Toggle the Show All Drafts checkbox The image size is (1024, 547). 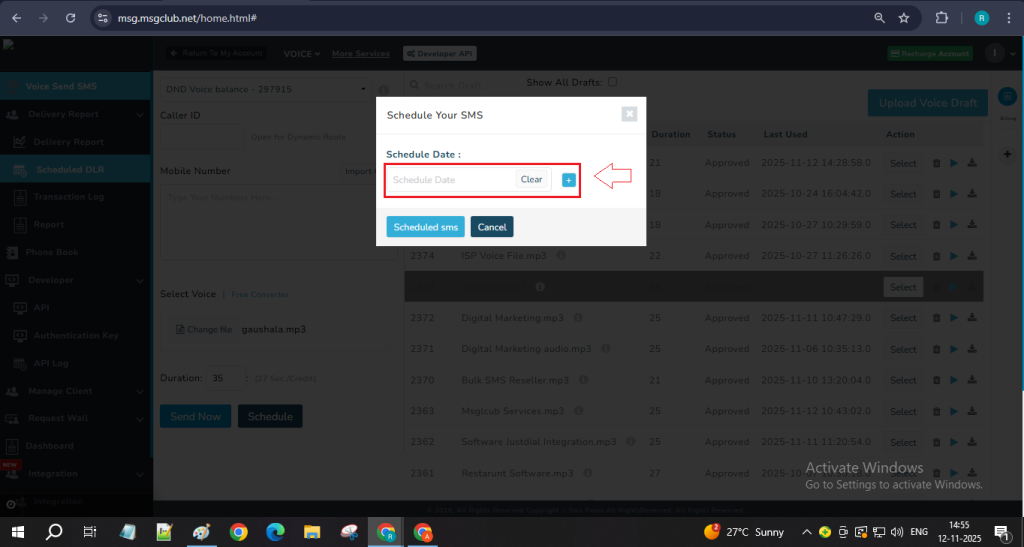click(x=612, y=82)
